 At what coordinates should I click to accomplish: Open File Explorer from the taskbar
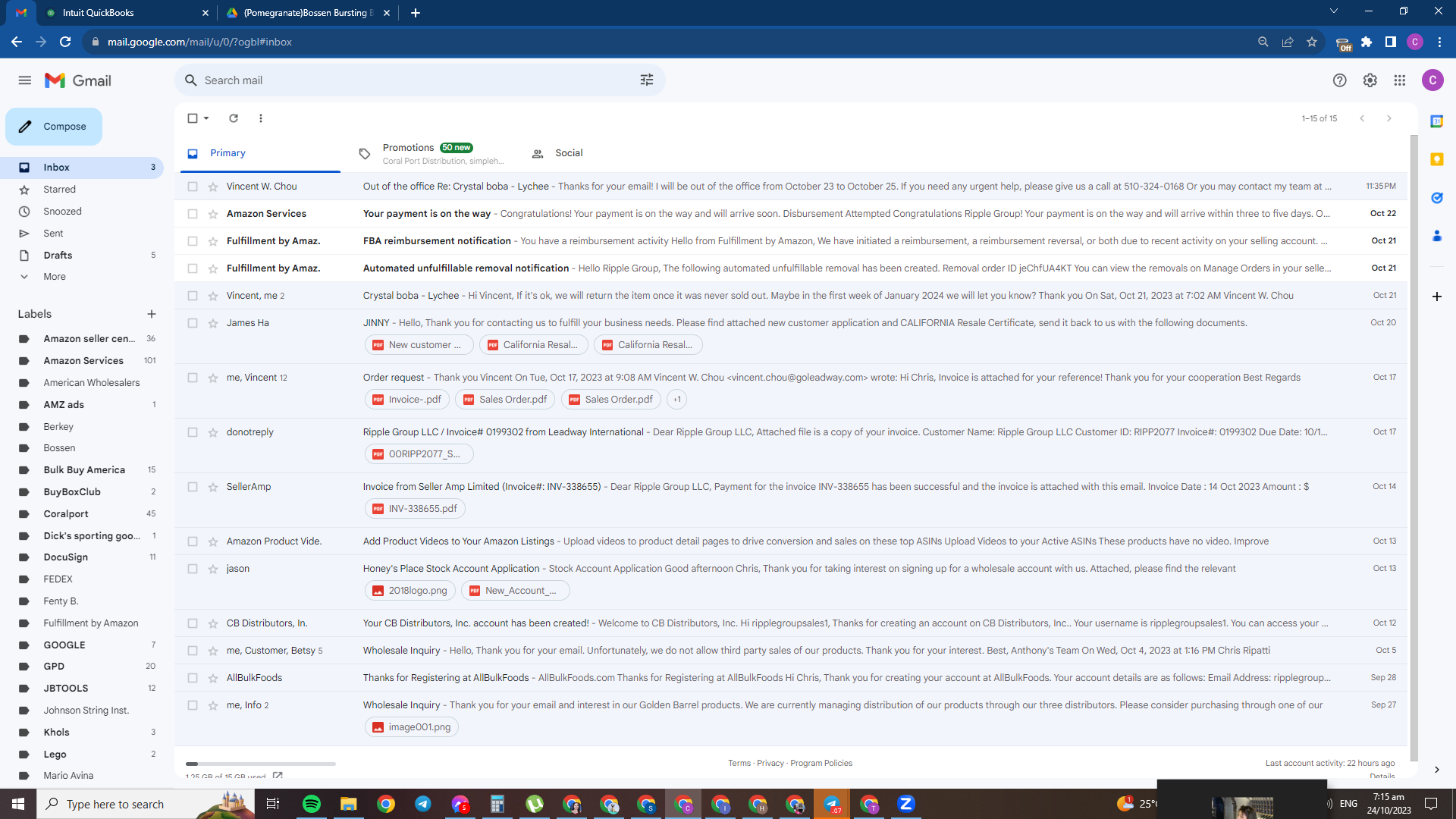click(x=348, y=804)
